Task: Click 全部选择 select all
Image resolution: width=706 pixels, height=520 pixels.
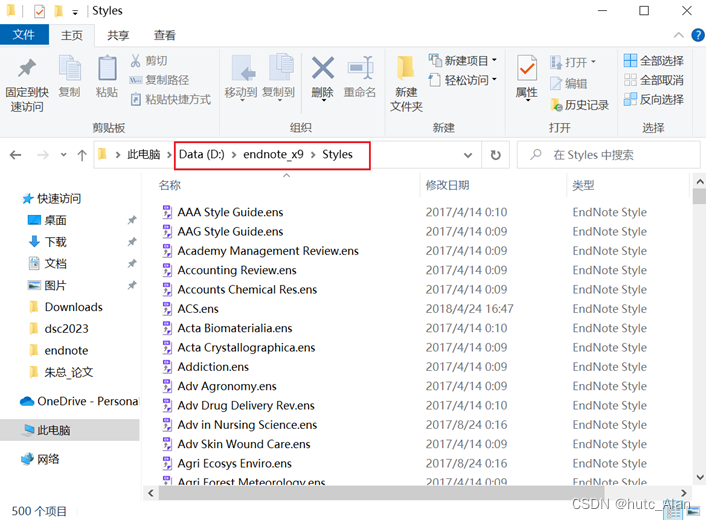Action: (654, 61)
